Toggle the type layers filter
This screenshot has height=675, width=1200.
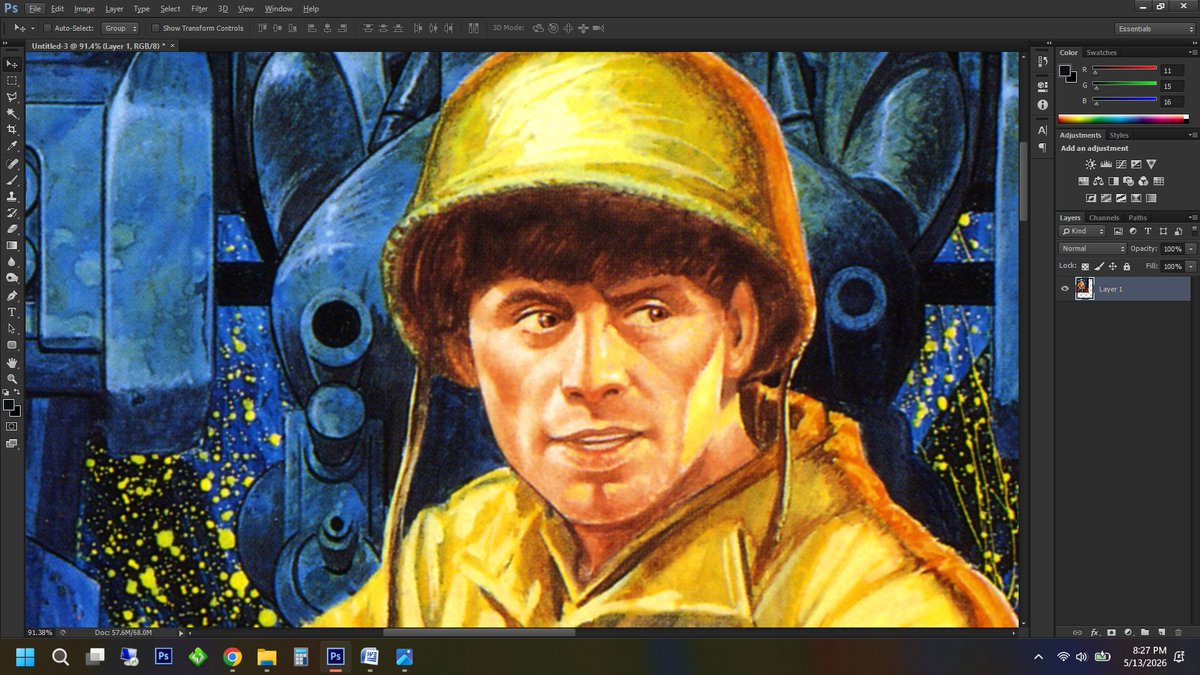coord(1149,231)
